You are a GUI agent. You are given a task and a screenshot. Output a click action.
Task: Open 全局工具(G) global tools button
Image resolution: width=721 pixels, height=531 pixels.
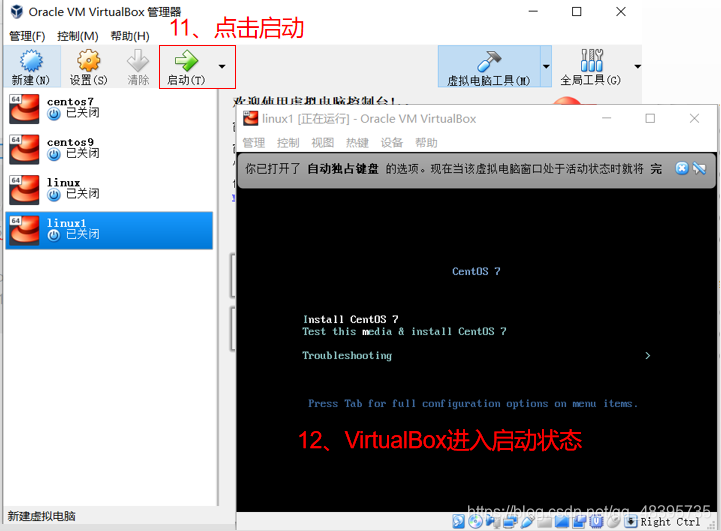pos(591,67)
